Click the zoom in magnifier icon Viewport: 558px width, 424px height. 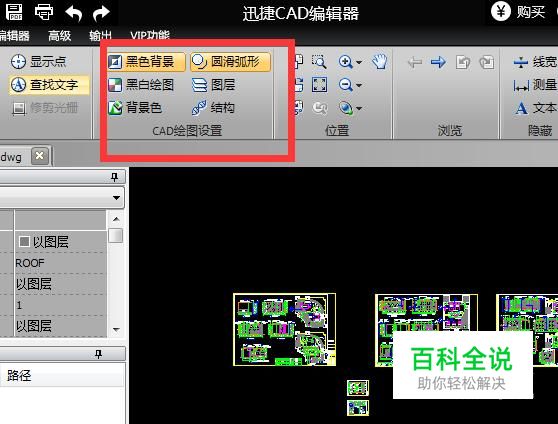[345, 62]
